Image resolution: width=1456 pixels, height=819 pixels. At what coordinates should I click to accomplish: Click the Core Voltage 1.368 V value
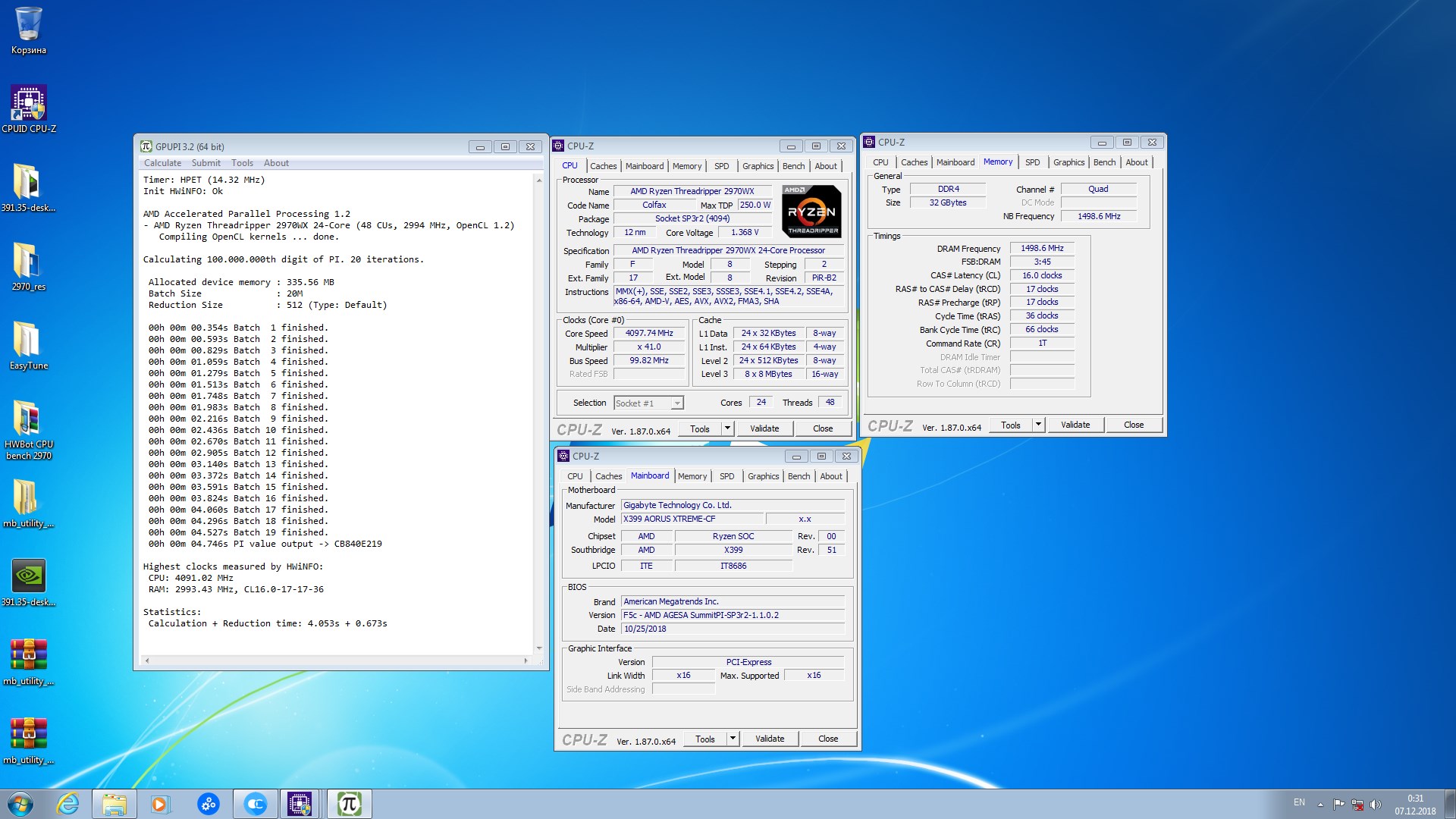[x=745, y=233]
